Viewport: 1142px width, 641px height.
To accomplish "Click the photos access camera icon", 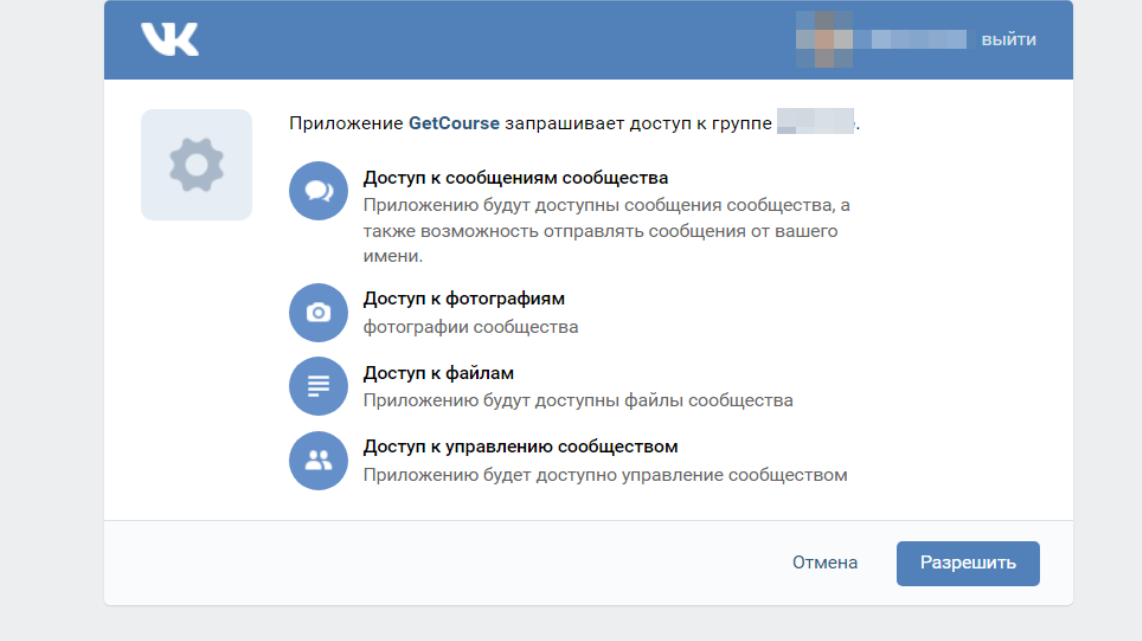I will coord(318,312).
